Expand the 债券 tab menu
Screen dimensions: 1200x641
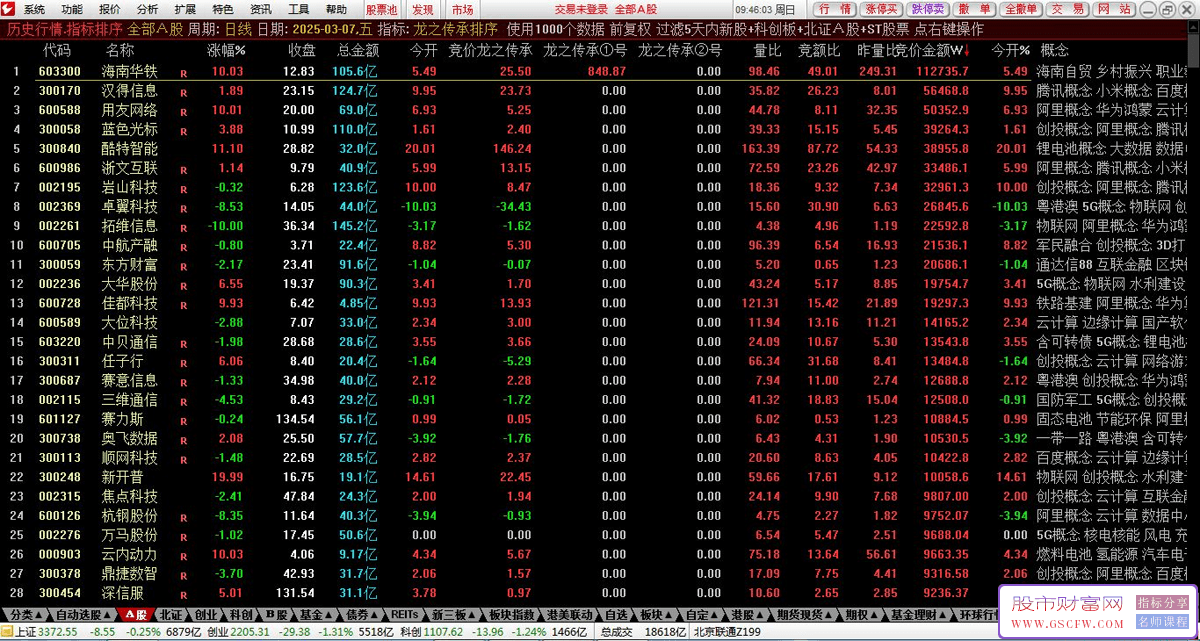[363, 614]
